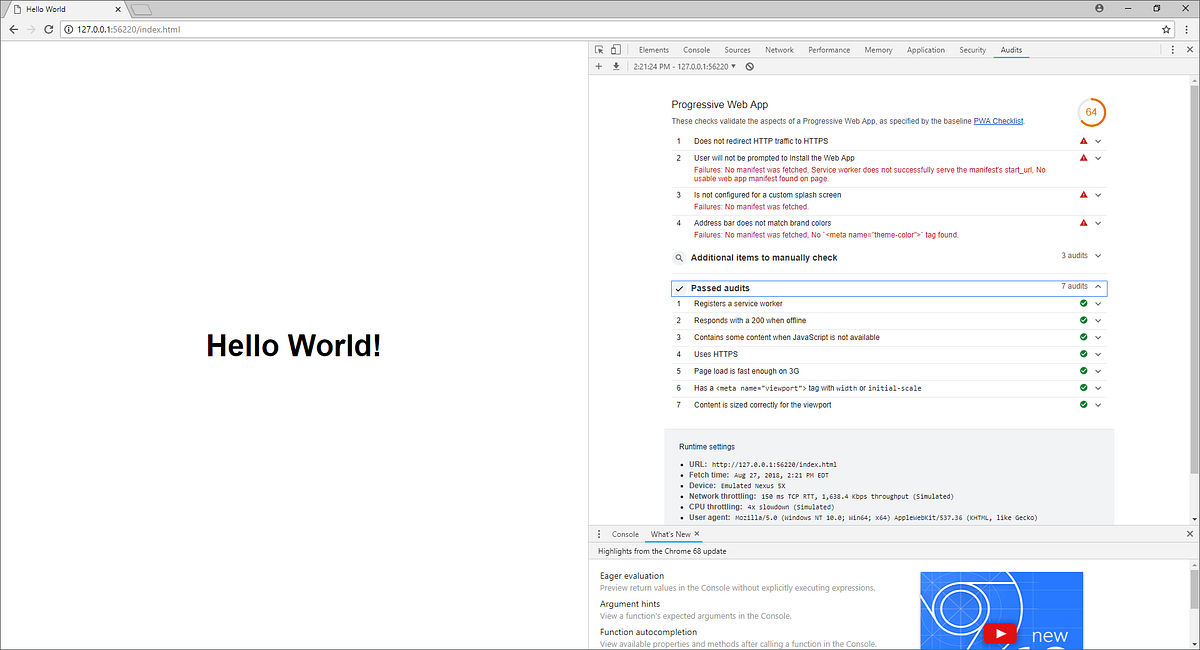
Task: Open the DevTools more options menu
Action: tap(1172, 49)
